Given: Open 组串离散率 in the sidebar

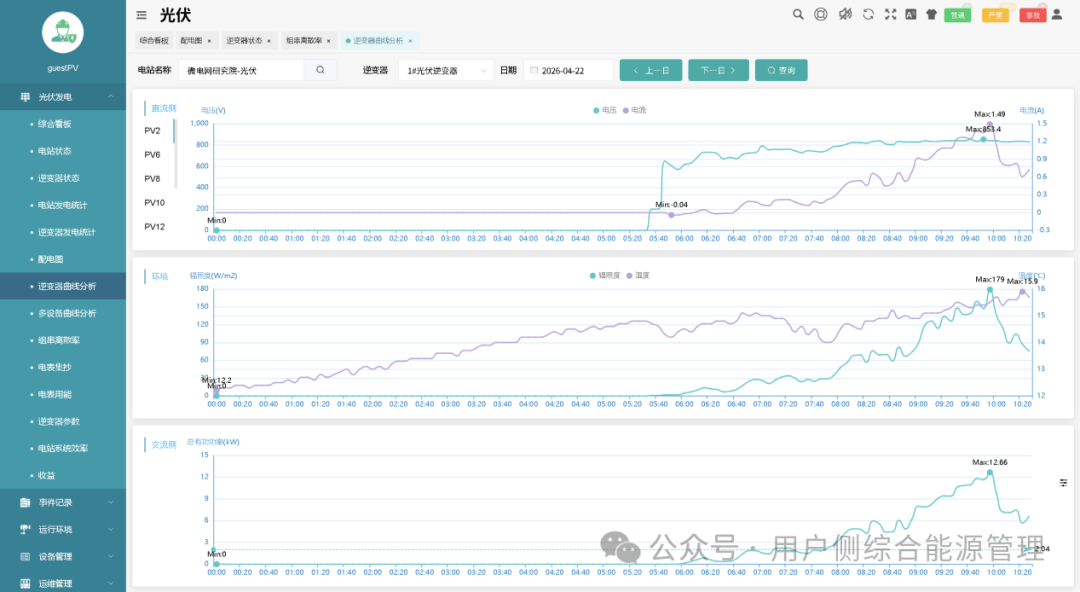Looking at the screenshot, I should (59, 340).
